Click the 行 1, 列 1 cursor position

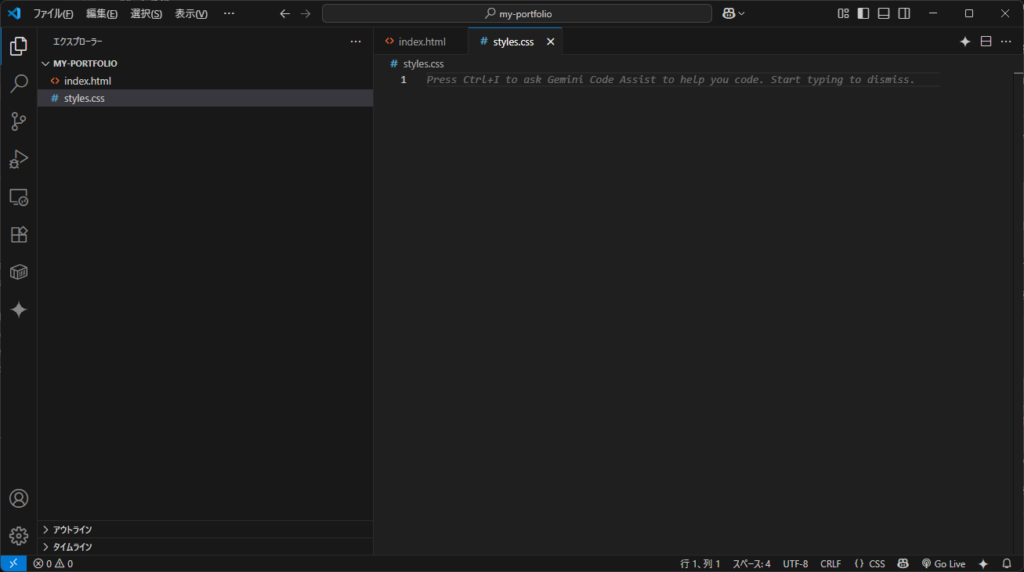(700, 564)
